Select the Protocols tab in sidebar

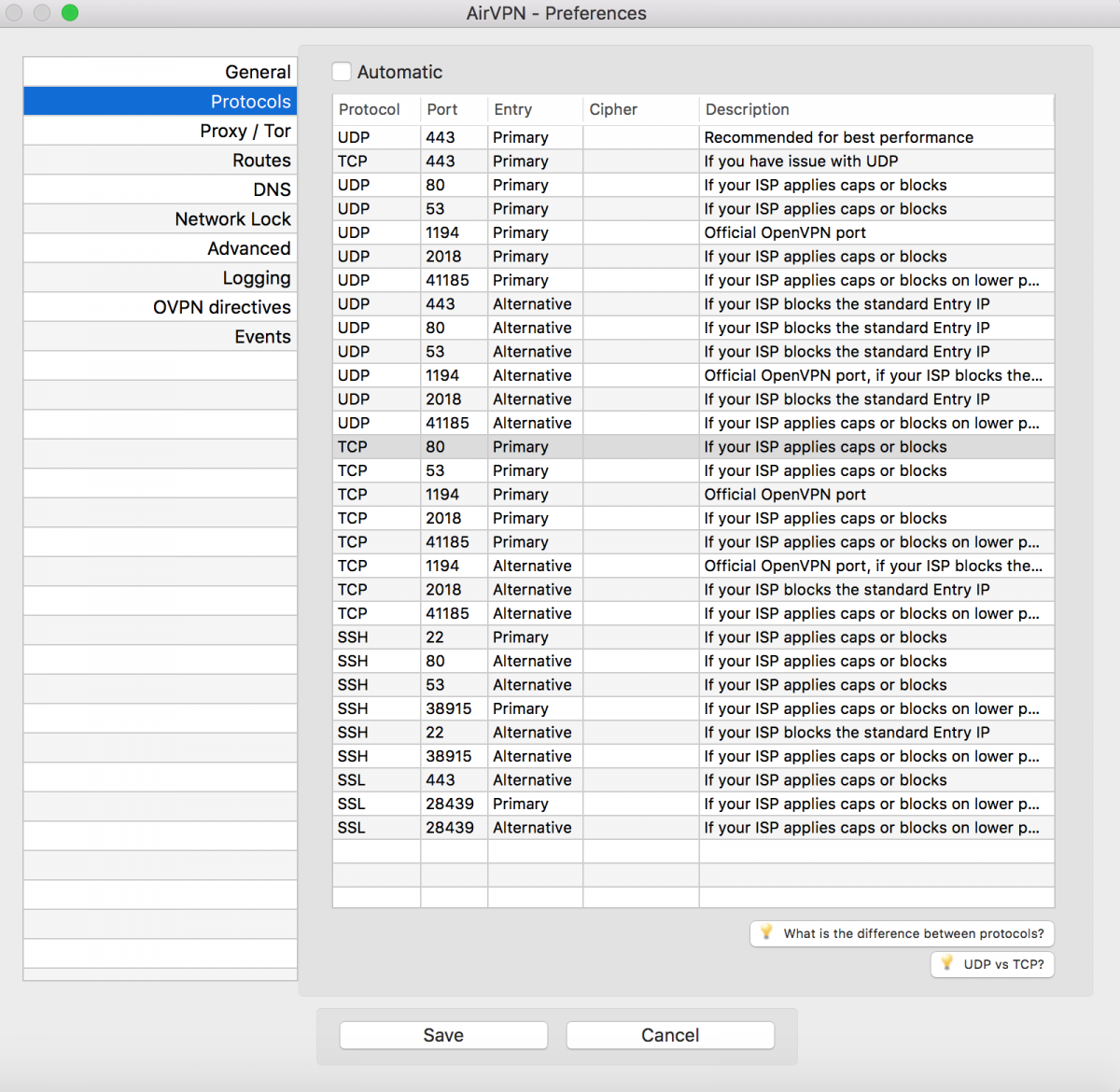coord(160,101)
